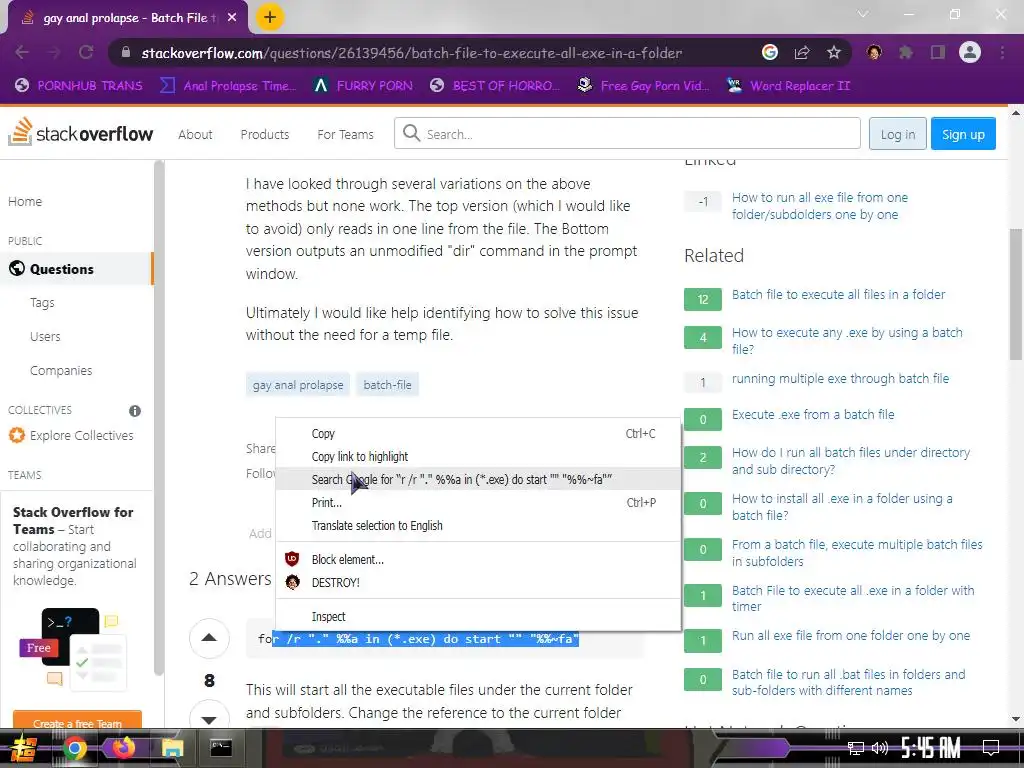Reload the current page
The height and width of the screenshot is (768, 1024).
click(86, 53)
